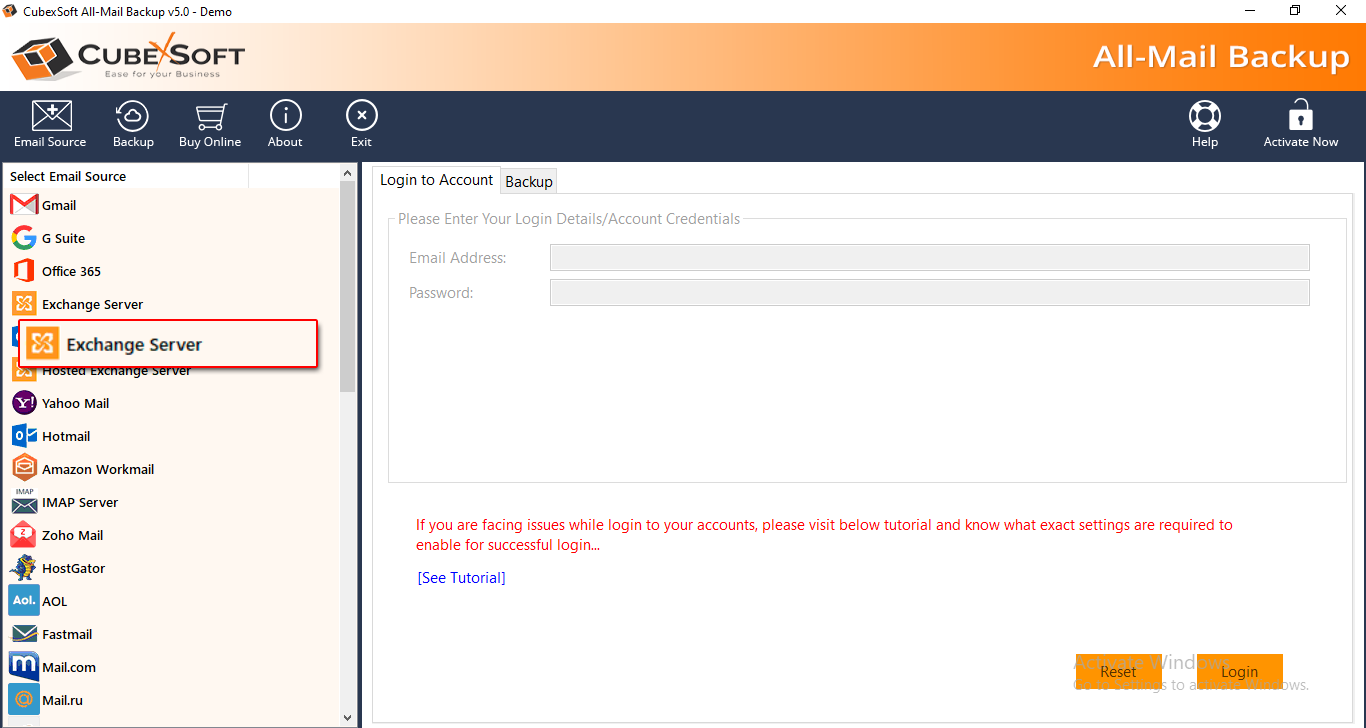
Task: Select Office 365 in the source list
Action: click(70, 271)
